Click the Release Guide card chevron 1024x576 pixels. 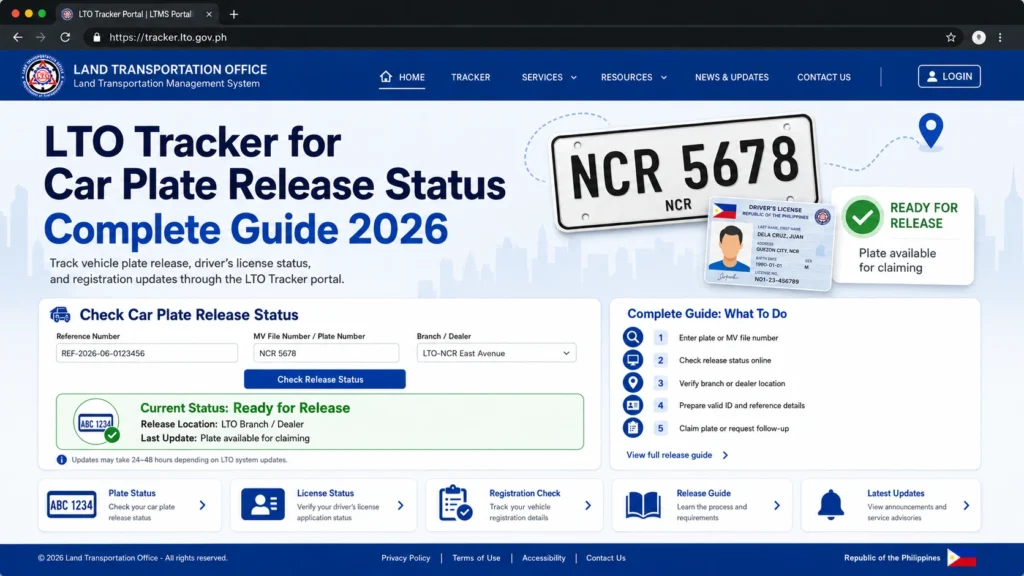776,505
